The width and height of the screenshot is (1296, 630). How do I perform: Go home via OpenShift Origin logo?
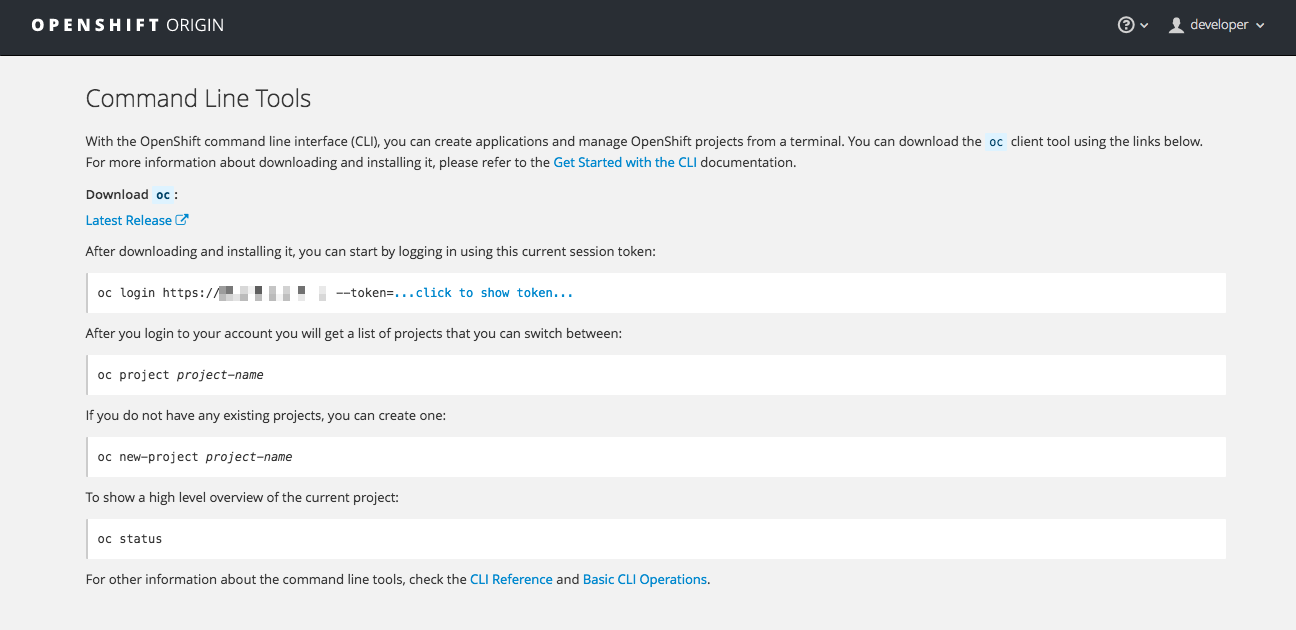tap(128, 25)
